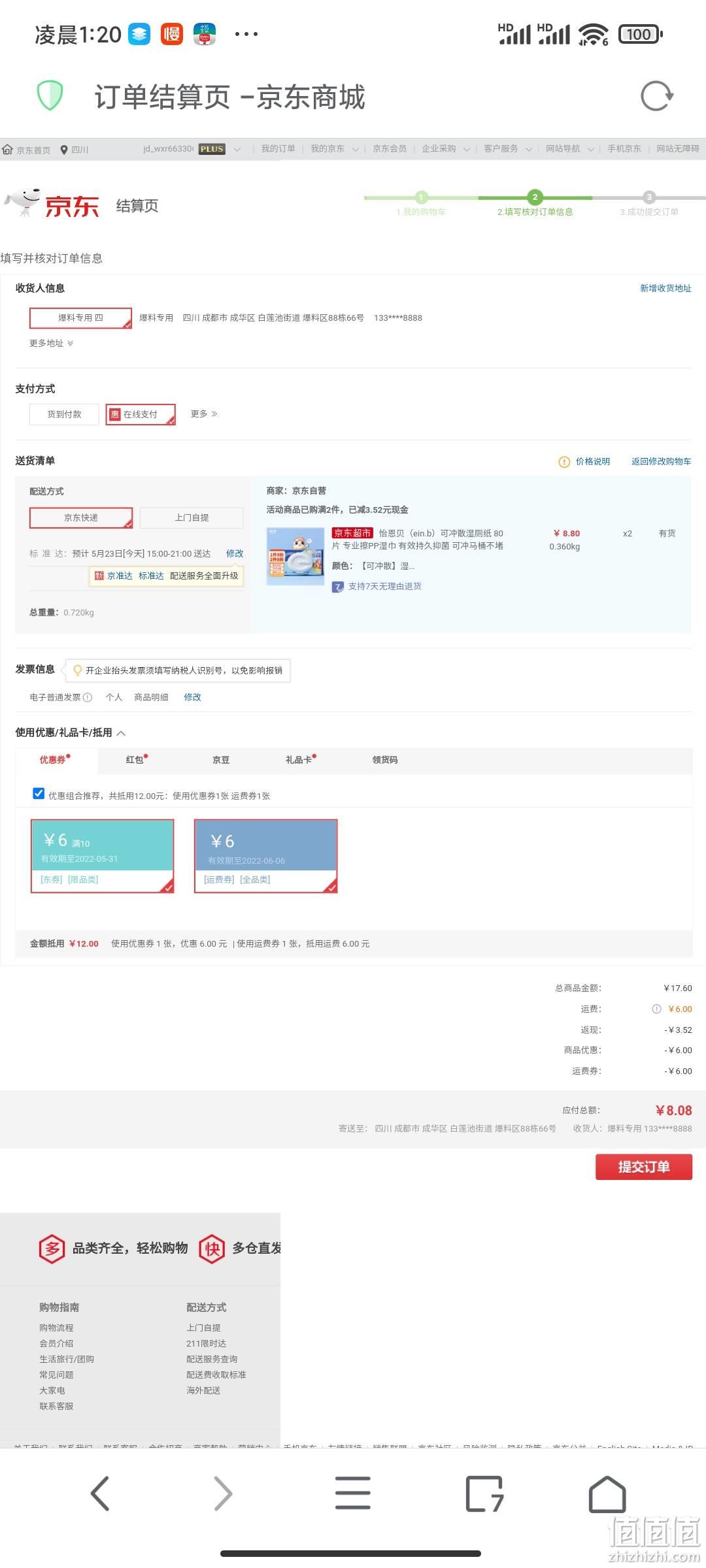The width and height of the screenshot is (706, 1568).
Task: Click 返回修改购物车 link
Action: coord(661,461)
